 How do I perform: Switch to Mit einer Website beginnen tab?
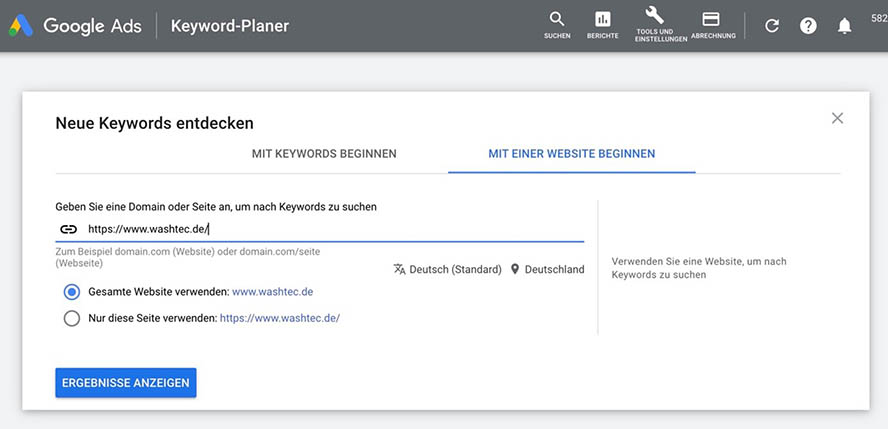pos(571,154)
